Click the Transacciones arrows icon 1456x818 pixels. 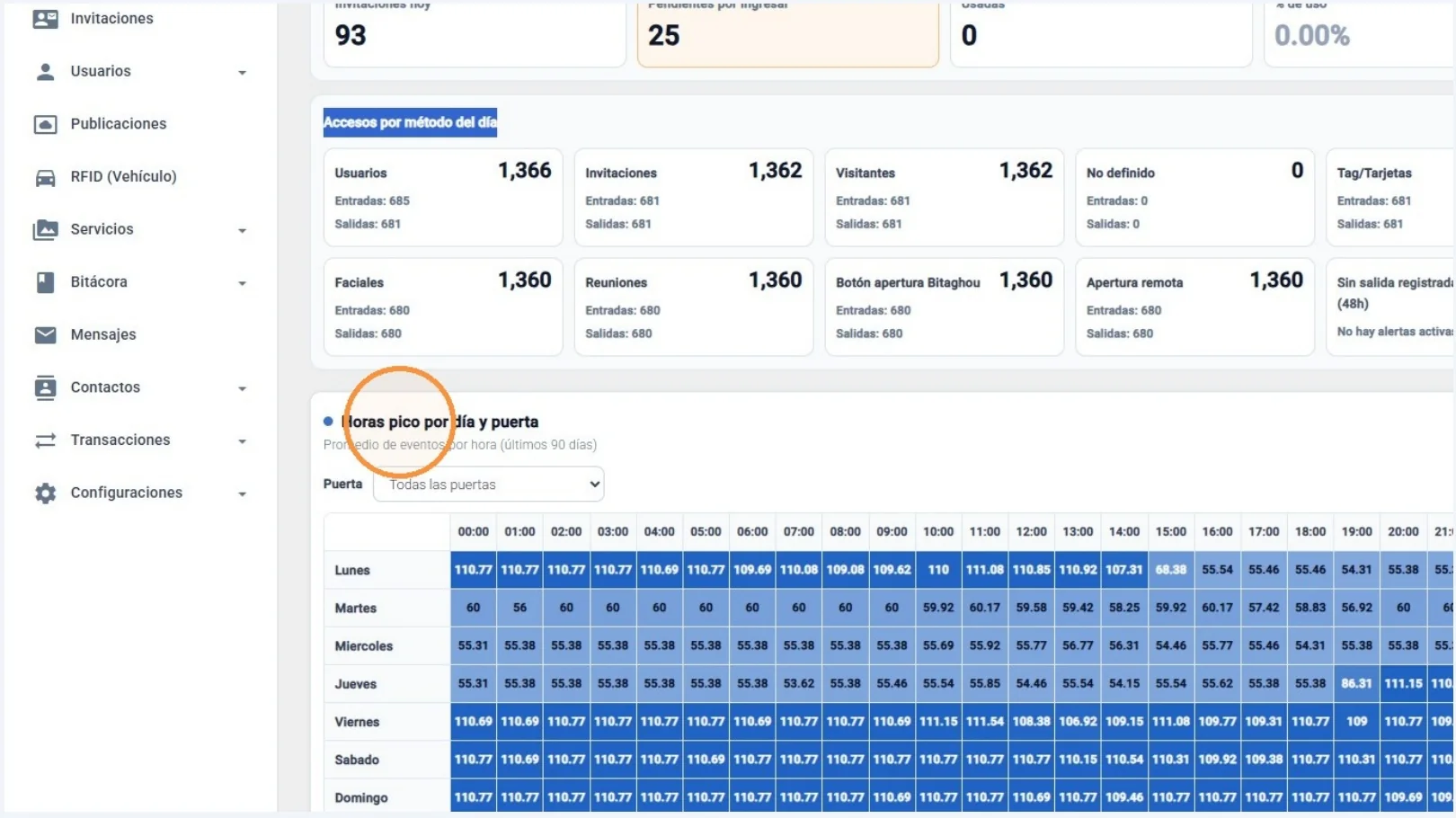tap(45, 440)
